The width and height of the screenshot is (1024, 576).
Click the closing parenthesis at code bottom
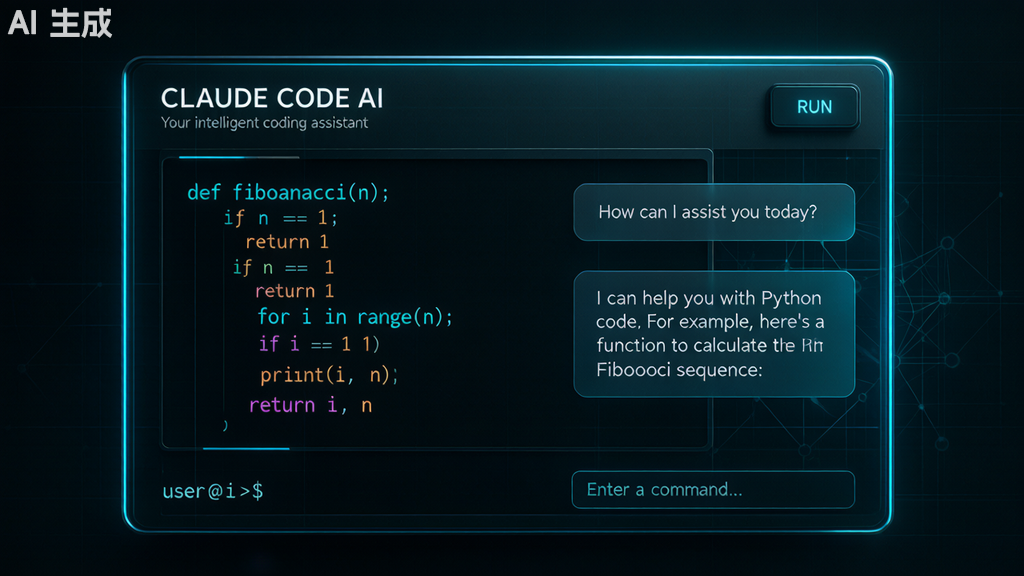coord(225,426)
